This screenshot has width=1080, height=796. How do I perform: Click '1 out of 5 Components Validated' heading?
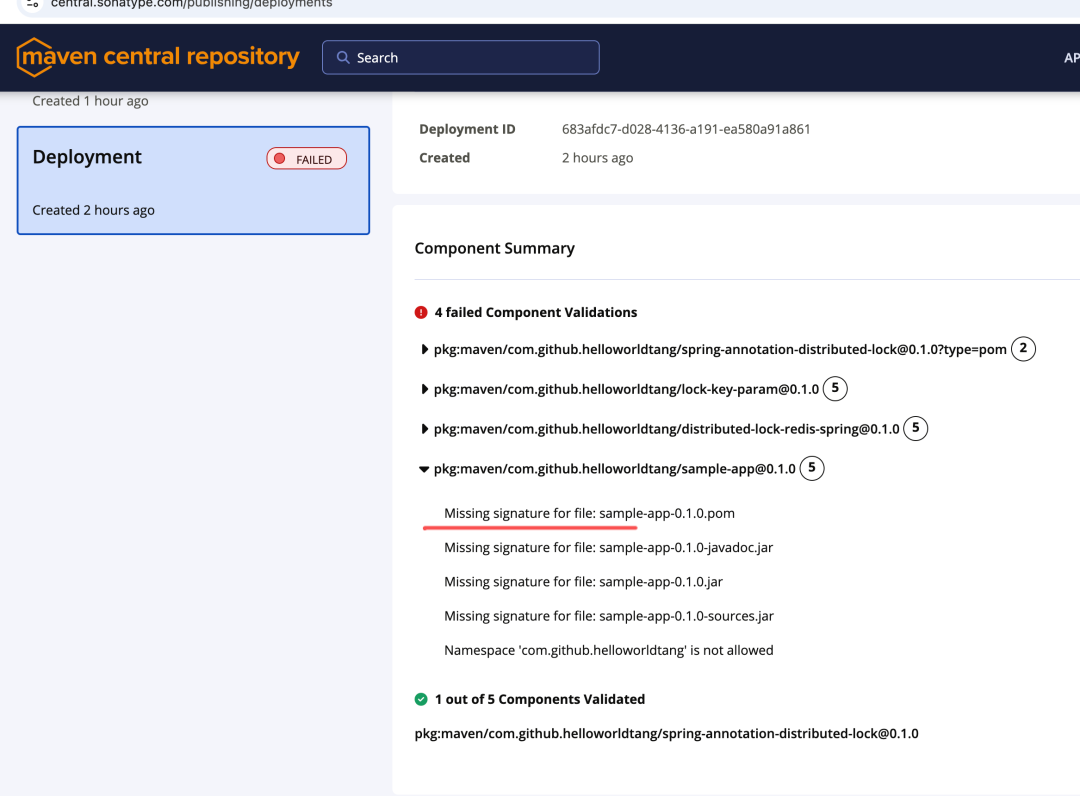click(x=540, y=700)
